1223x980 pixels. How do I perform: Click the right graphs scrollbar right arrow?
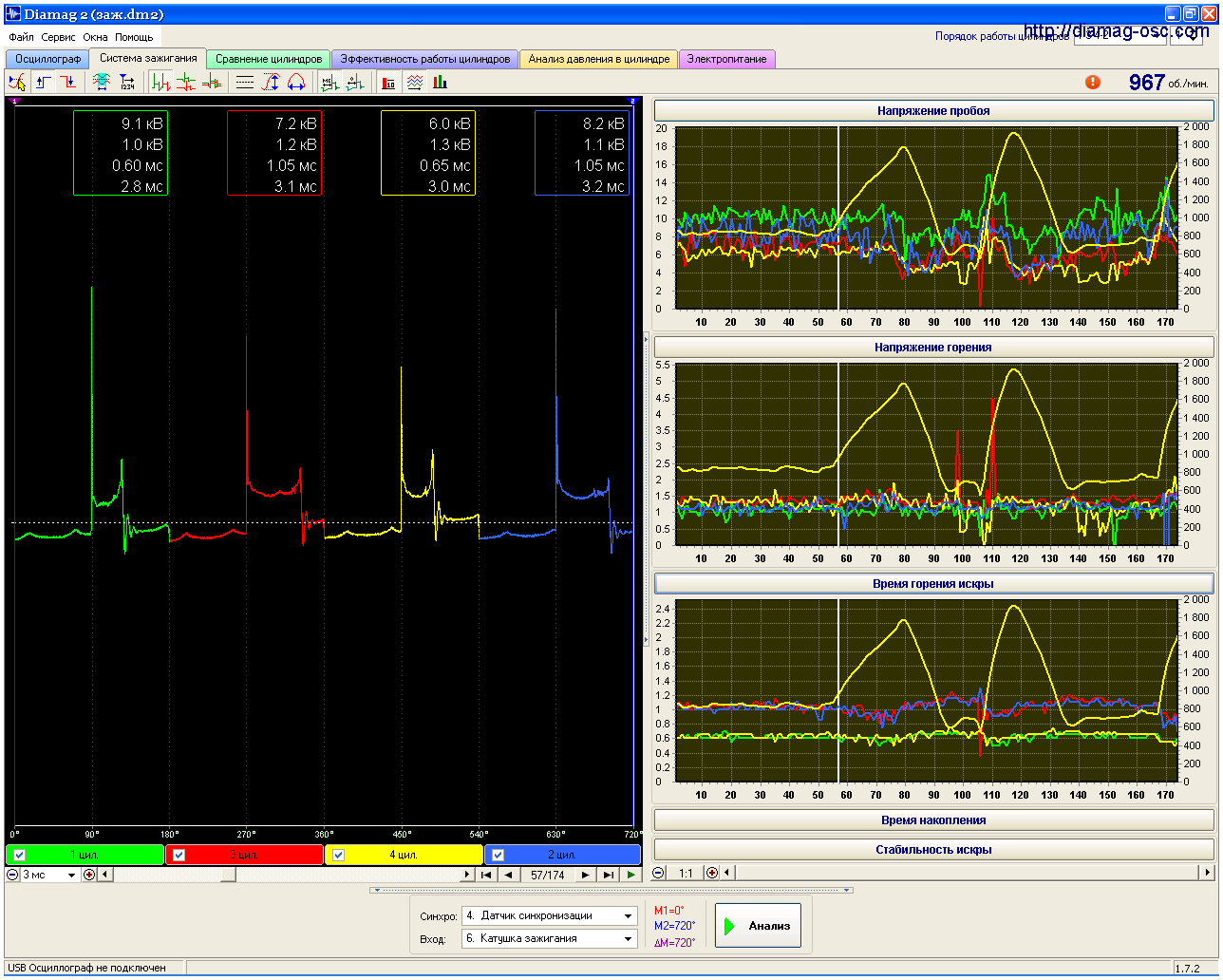click(1207, 873)
